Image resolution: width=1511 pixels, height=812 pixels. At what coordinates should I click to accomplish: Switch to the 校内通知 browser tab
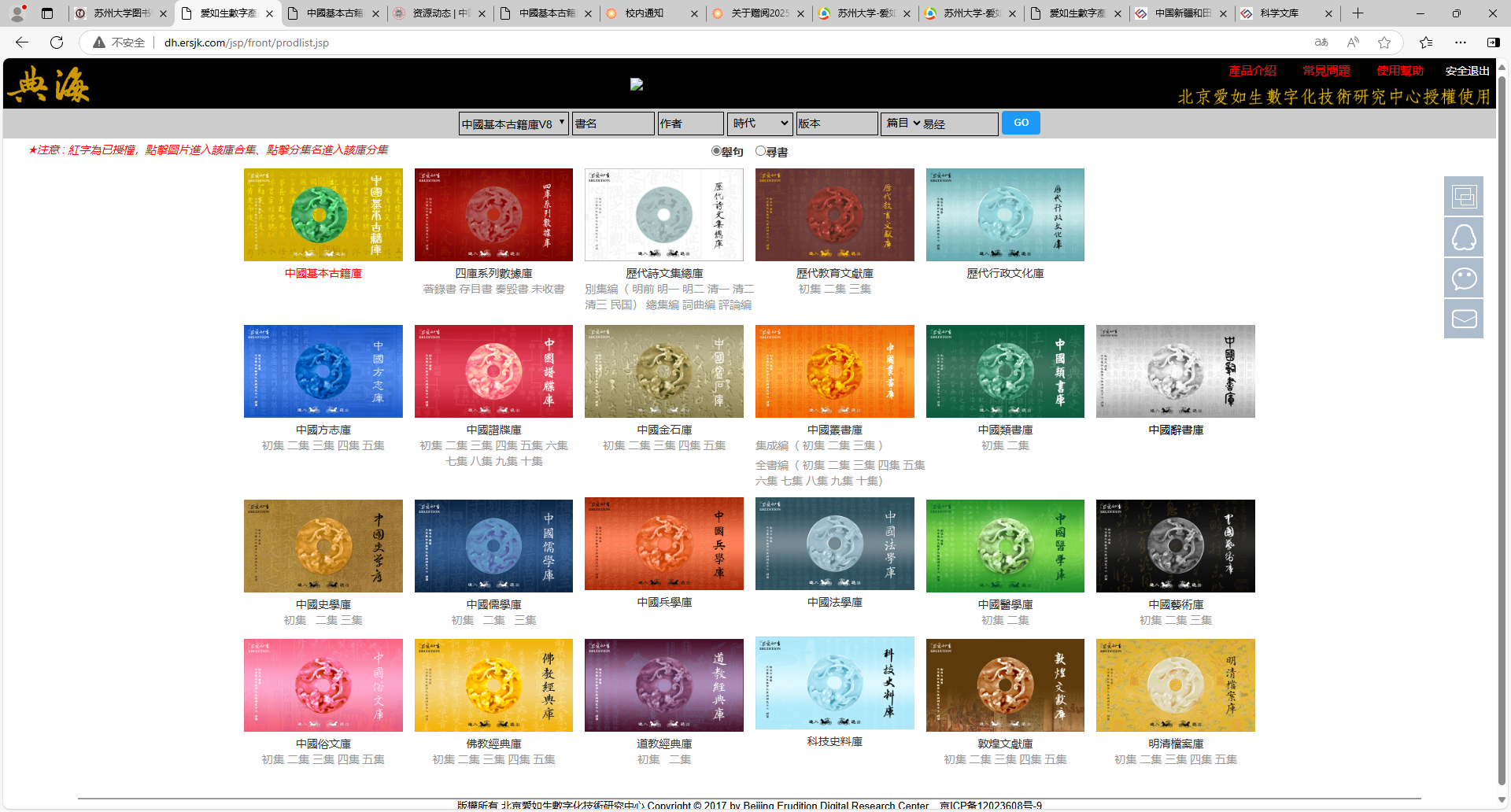(652, 13)
